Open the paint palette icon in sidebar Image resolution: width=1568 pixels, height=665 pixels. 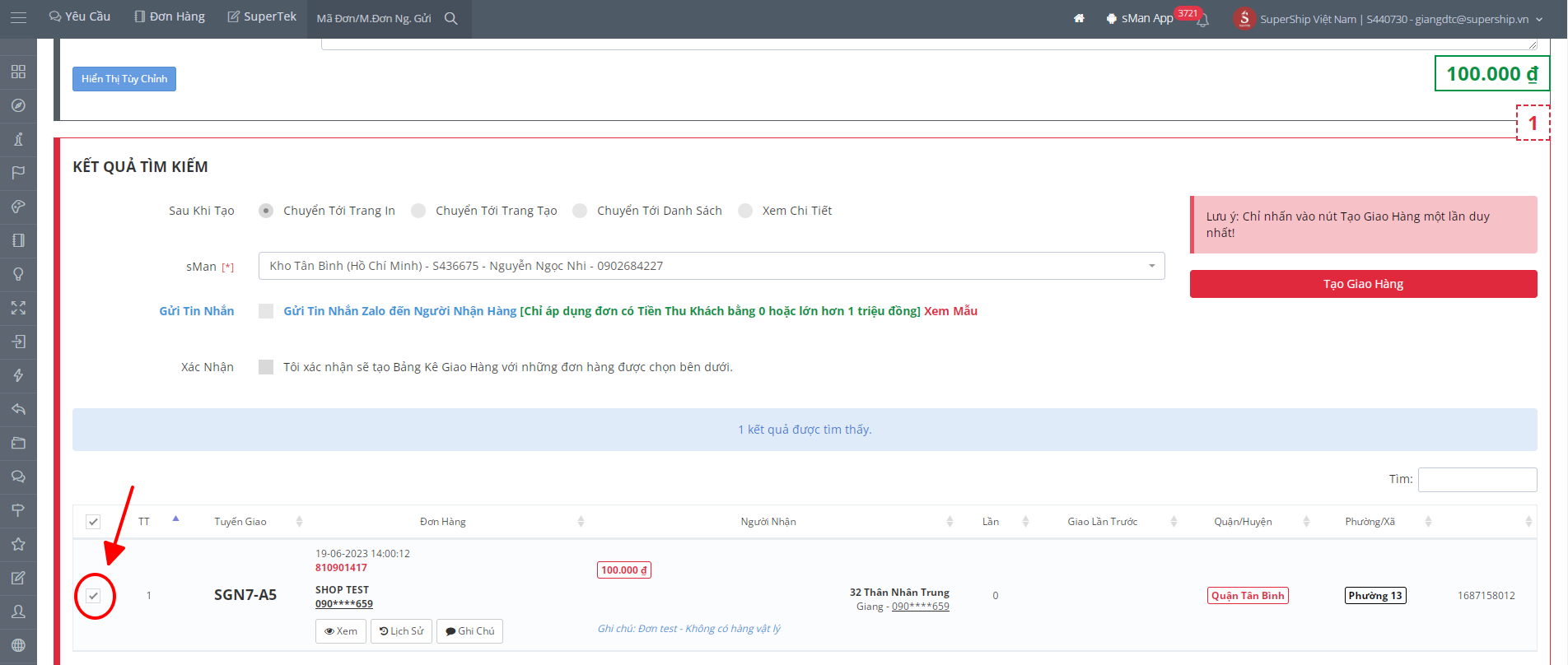(x=18, y=207)
